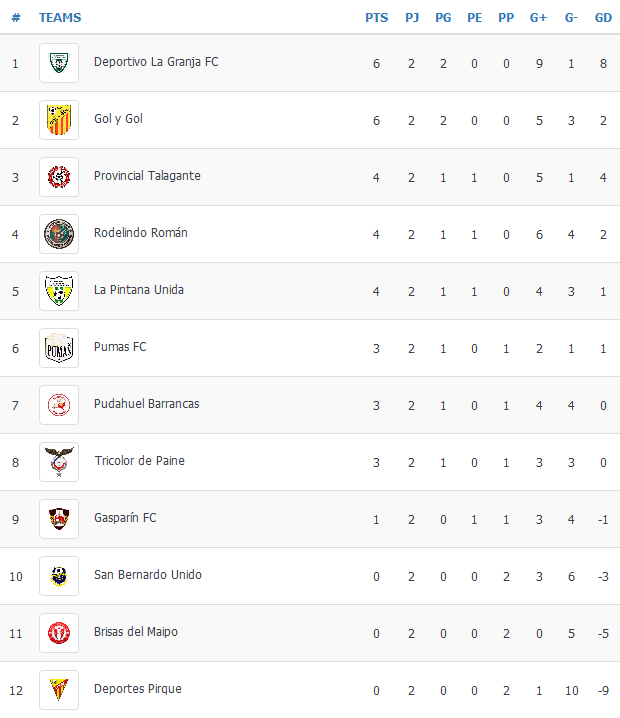Sort table by PTS column header
The width and height of the screenshot is (620, 718).
click(376, 18)
